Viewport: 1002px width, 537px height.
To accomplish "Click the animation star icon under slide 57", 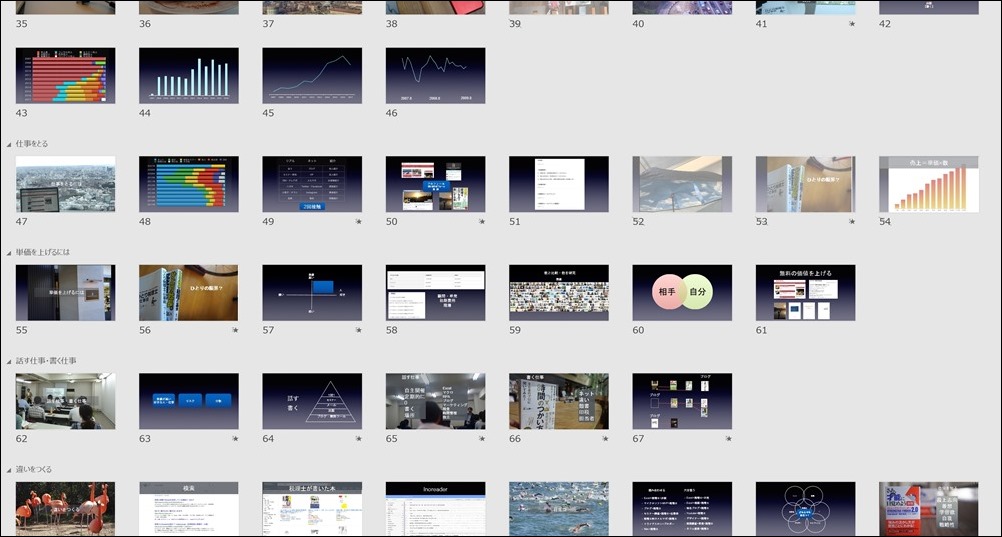I will coord(358,331).
